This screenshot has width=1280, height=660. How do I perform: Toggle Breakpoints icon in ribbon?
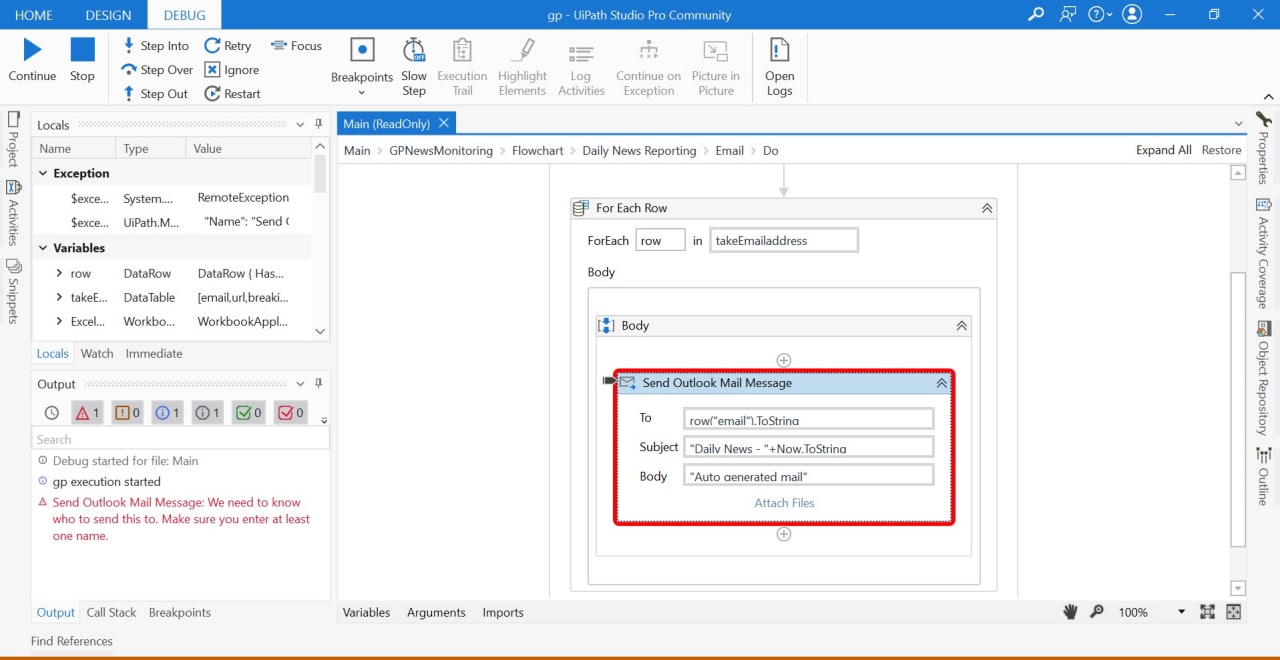tap(362, 50)
